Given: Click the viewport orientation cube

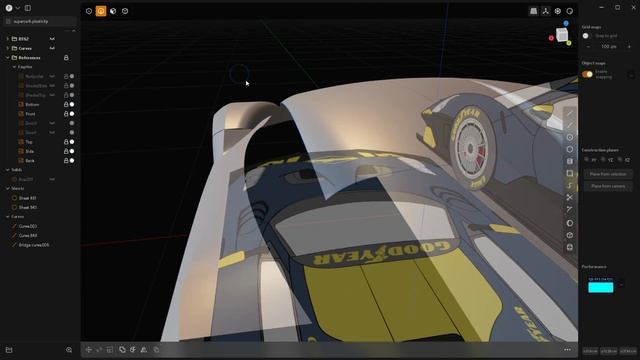Looking at the screenshot, I should 562,35.
